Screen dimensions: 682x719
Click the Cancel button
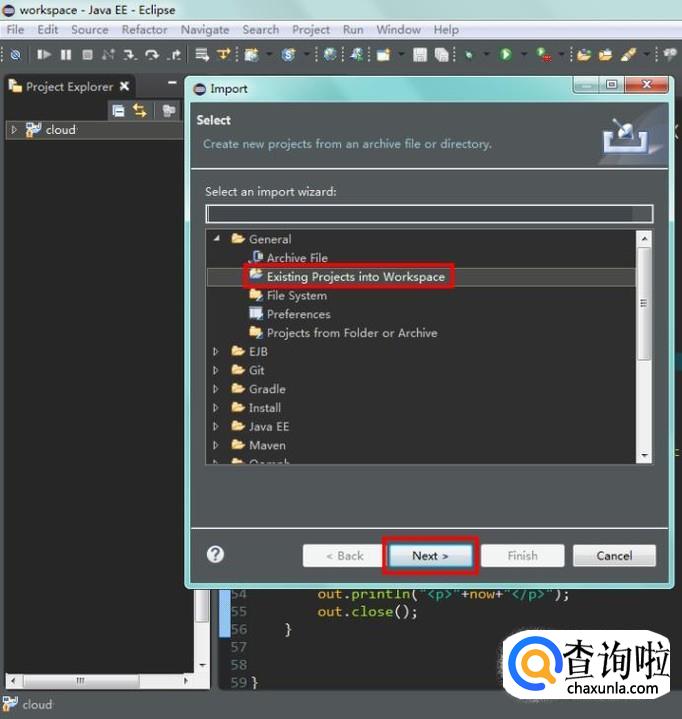[x=614, y=556]
